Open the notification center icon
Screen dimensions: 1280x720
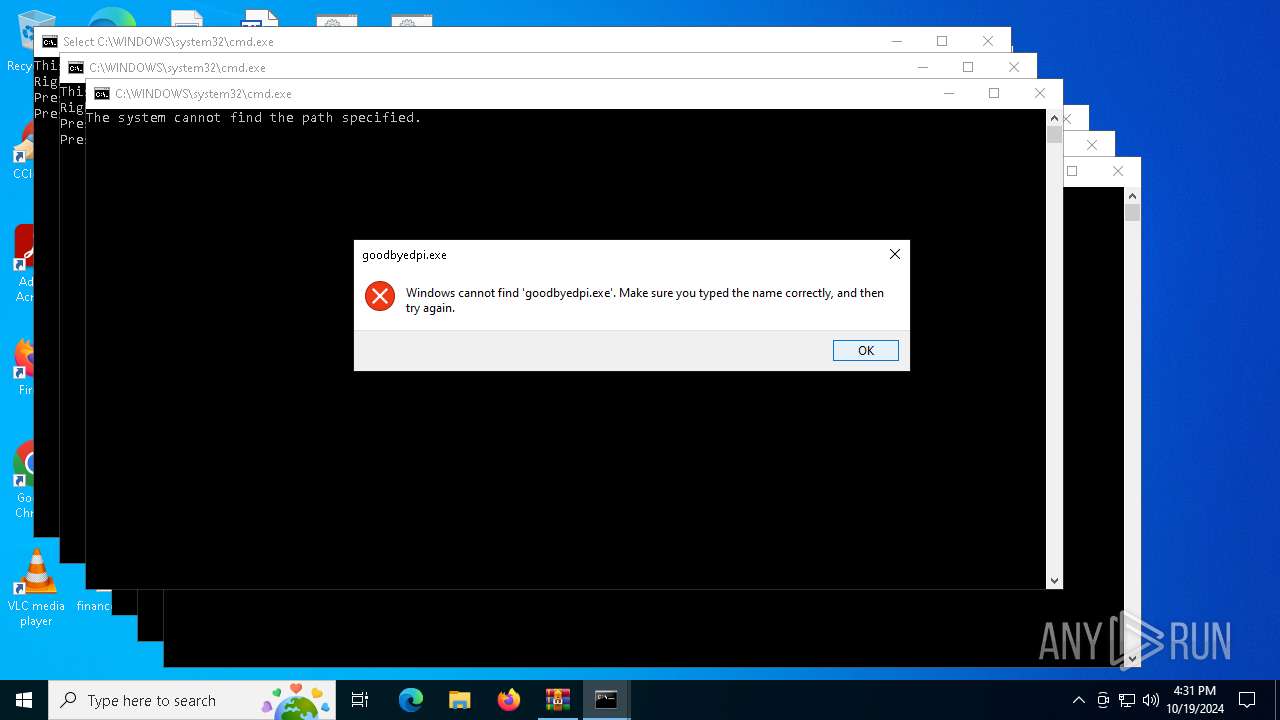point(1247,700)
